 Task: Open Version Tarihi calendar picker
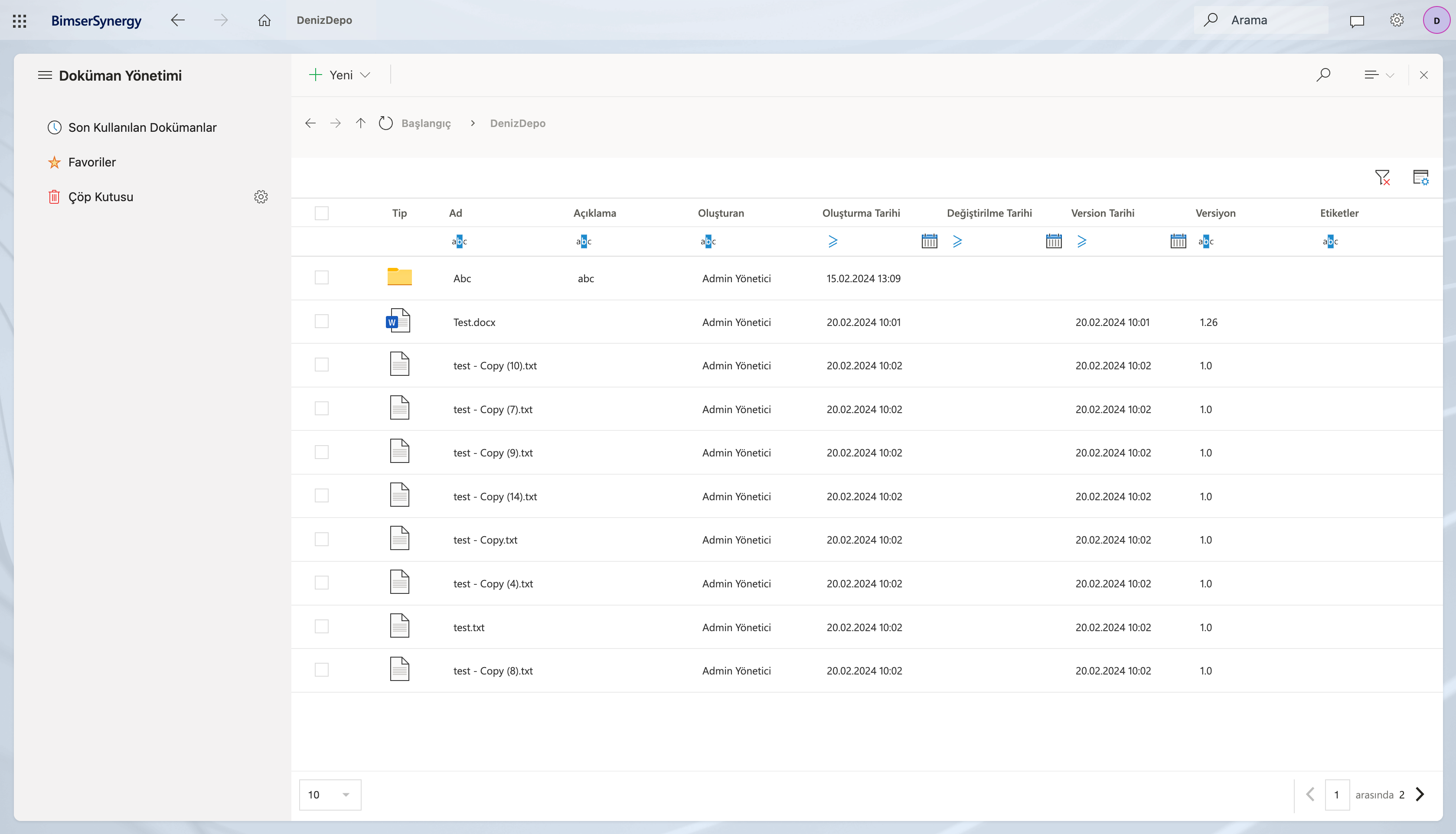coord(1178,241)
